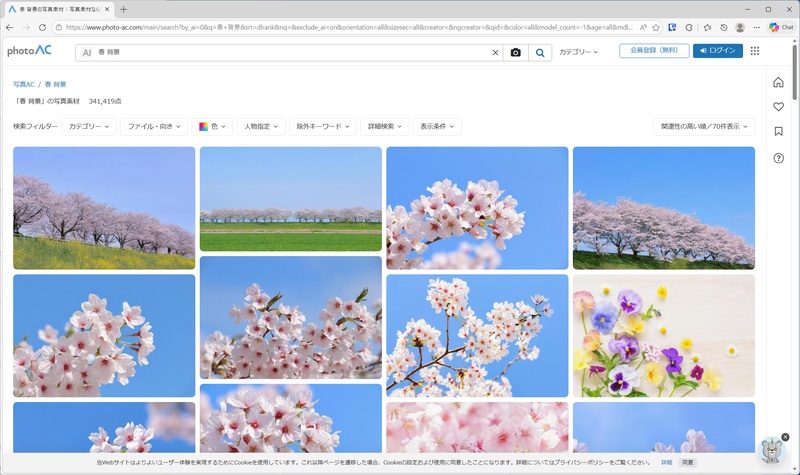Open Copilot Chat button
This screenshot has width=800, height=475.
[x=781, y=28]
